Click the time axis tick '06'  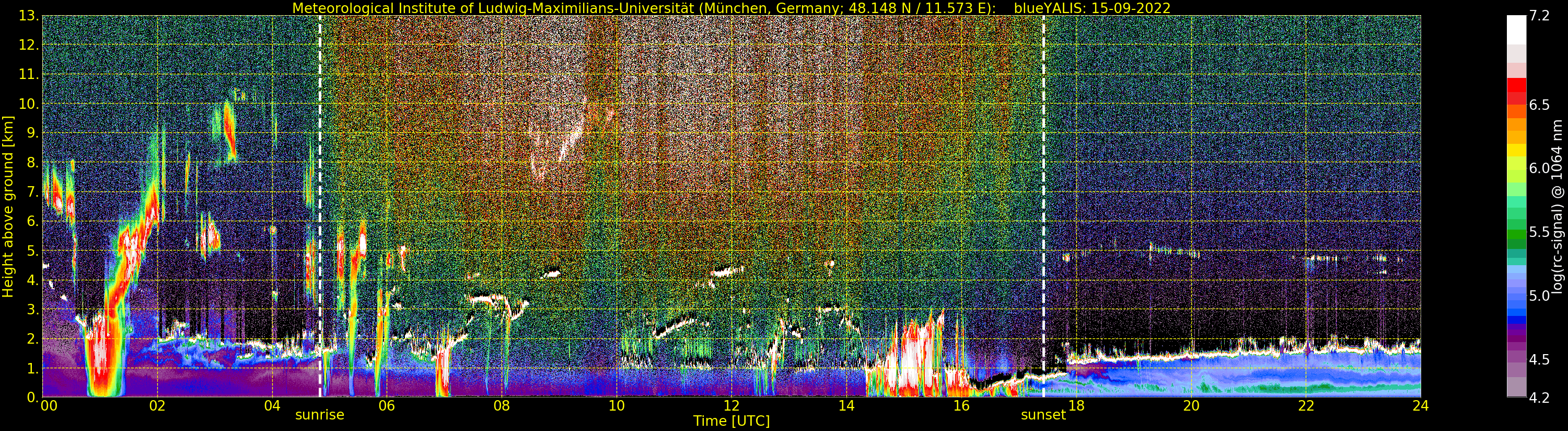click(x=387, y=405)
